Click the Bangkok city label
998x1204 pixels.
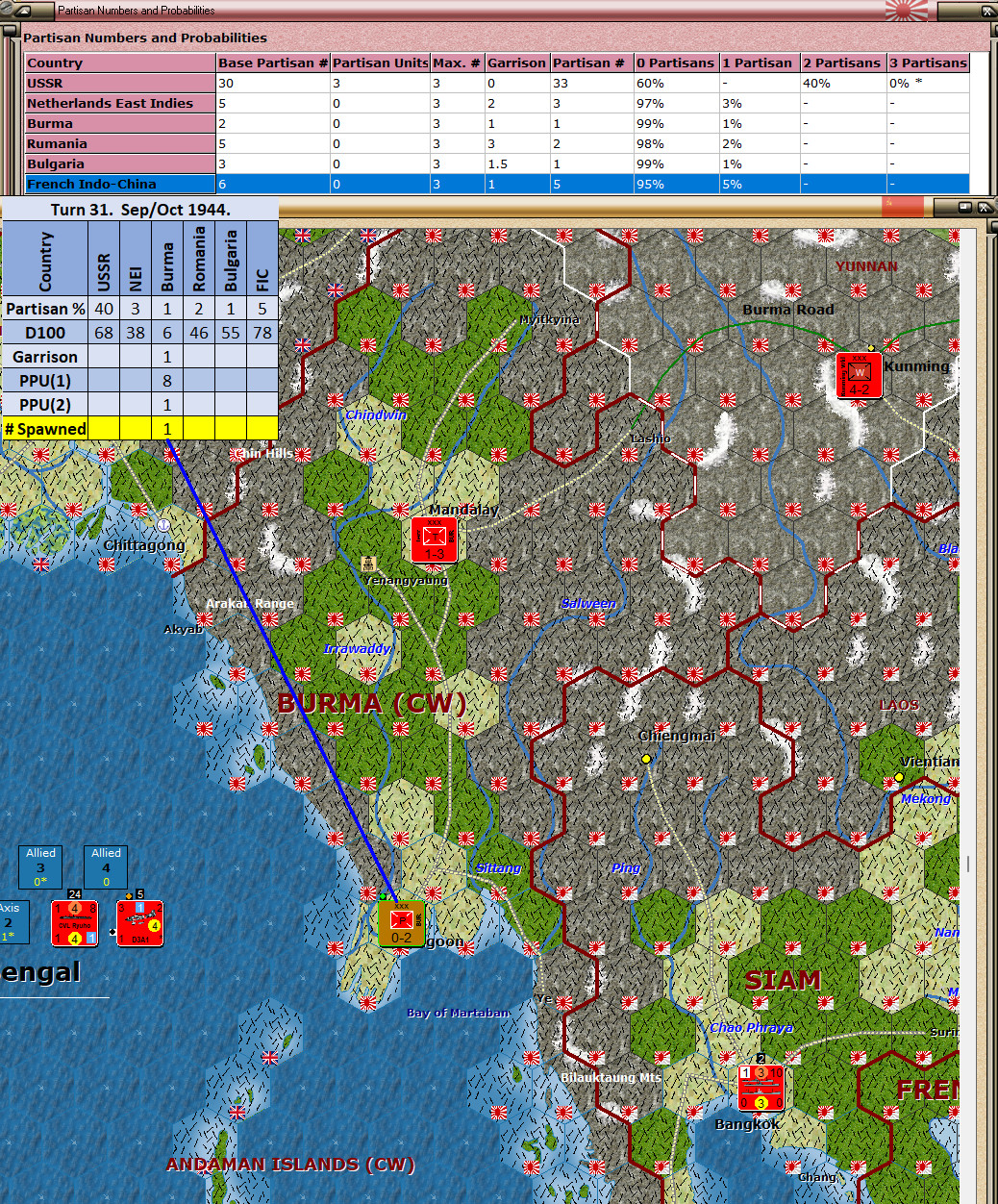tap(747, 1124)
